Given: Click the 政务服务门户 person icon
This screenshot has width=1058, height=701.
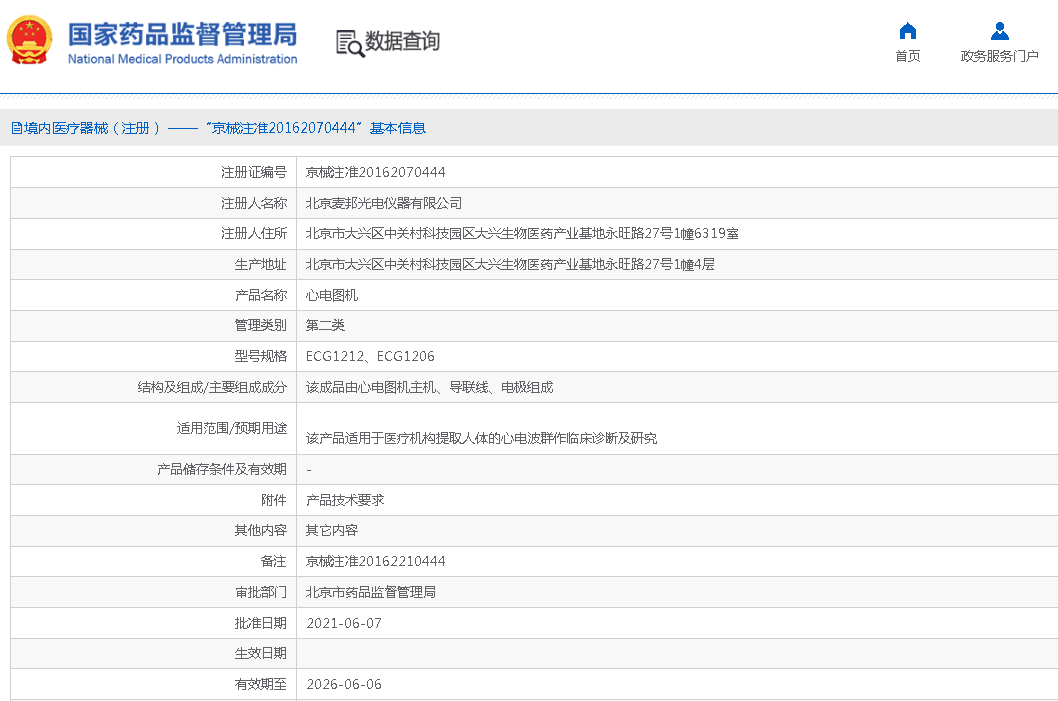Looking at the screenshot, I should (999, 31).
